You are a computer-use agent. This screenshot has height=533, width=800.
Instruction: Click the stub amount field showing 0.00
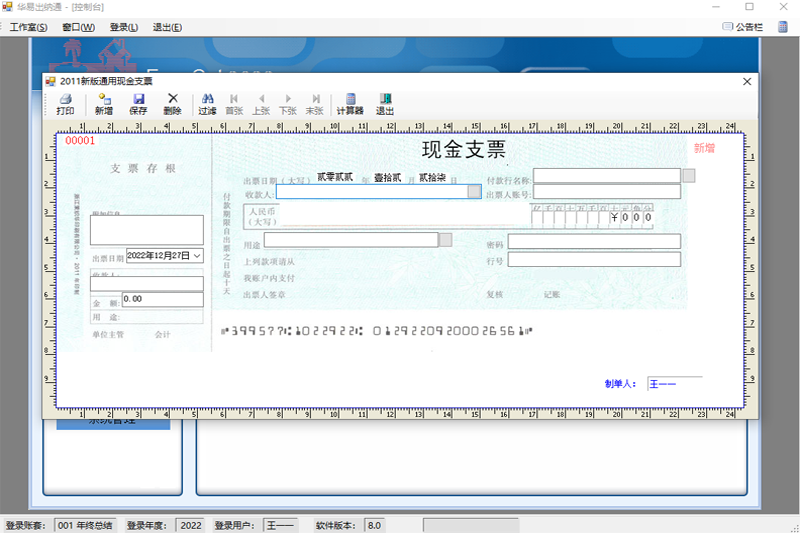(x=163, y=299)
